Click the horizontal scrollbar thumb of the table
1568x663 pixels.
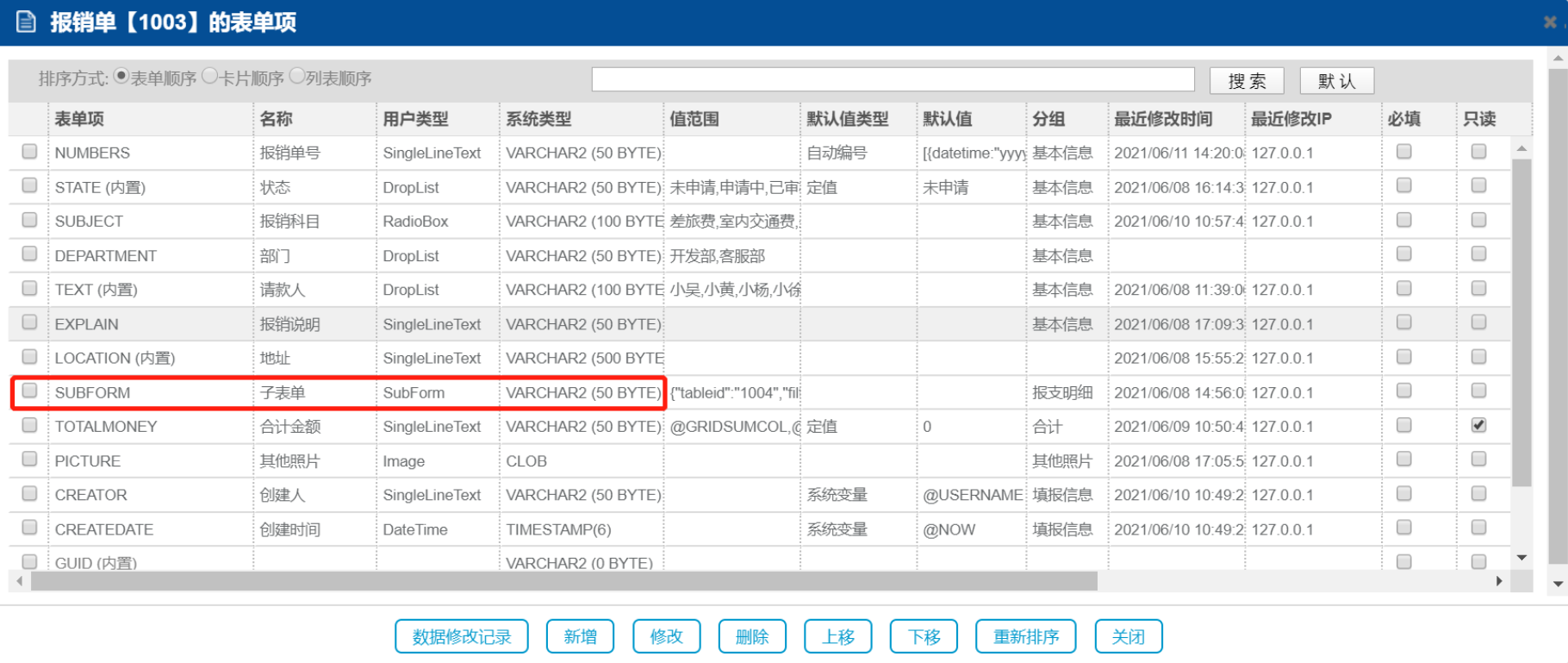tap(563, 581)
